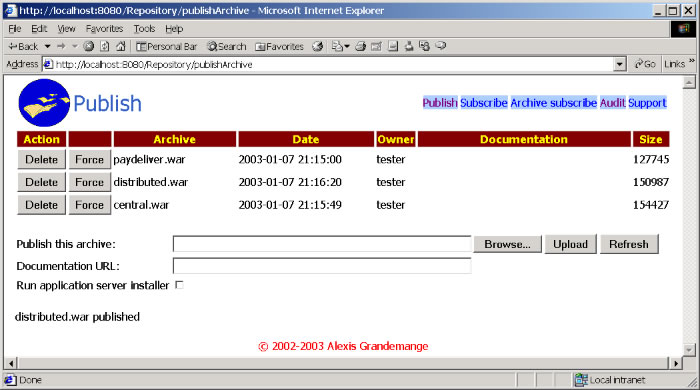Stop loading with the Stop icon

[88, 46]
